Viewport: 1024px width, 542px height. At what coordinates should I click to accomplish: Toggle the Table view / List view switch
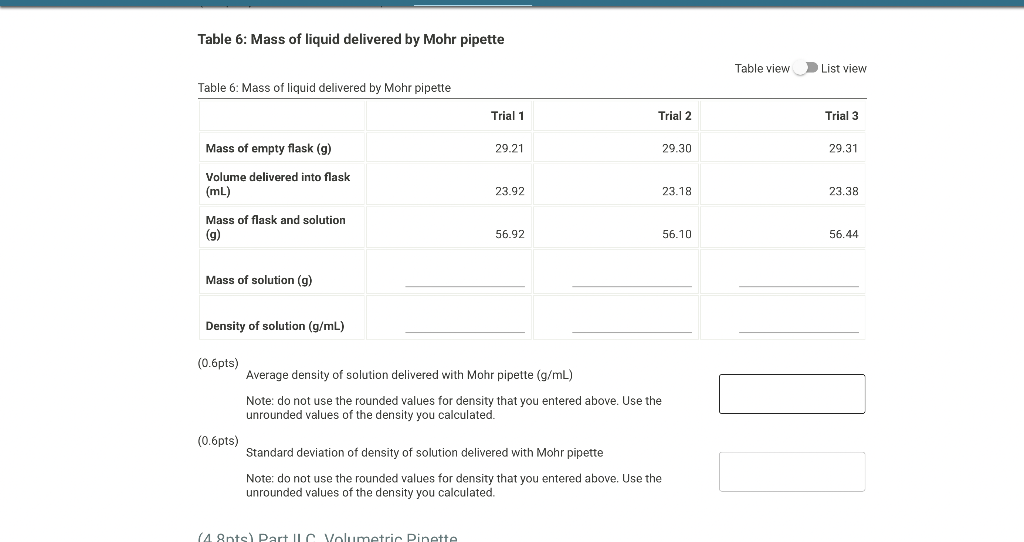pos(805,68)
